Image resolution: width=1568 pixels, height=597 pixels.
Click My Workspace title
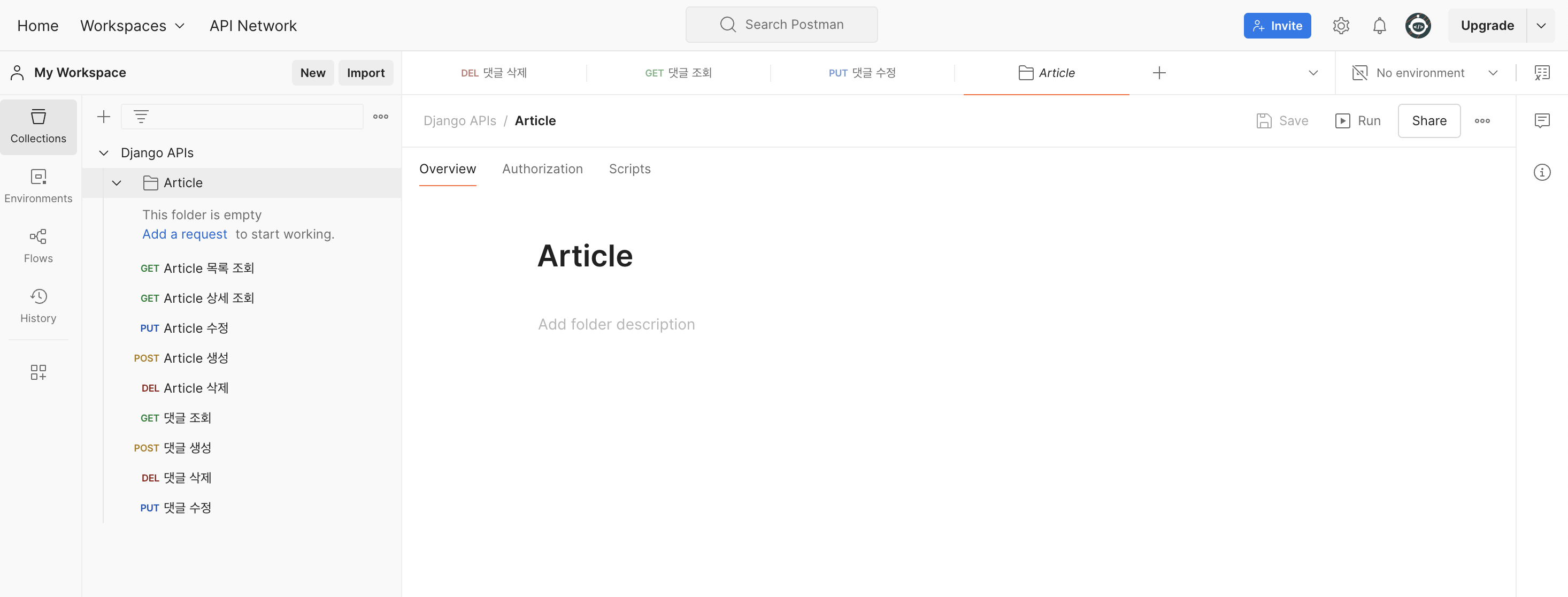coord(80,73)
